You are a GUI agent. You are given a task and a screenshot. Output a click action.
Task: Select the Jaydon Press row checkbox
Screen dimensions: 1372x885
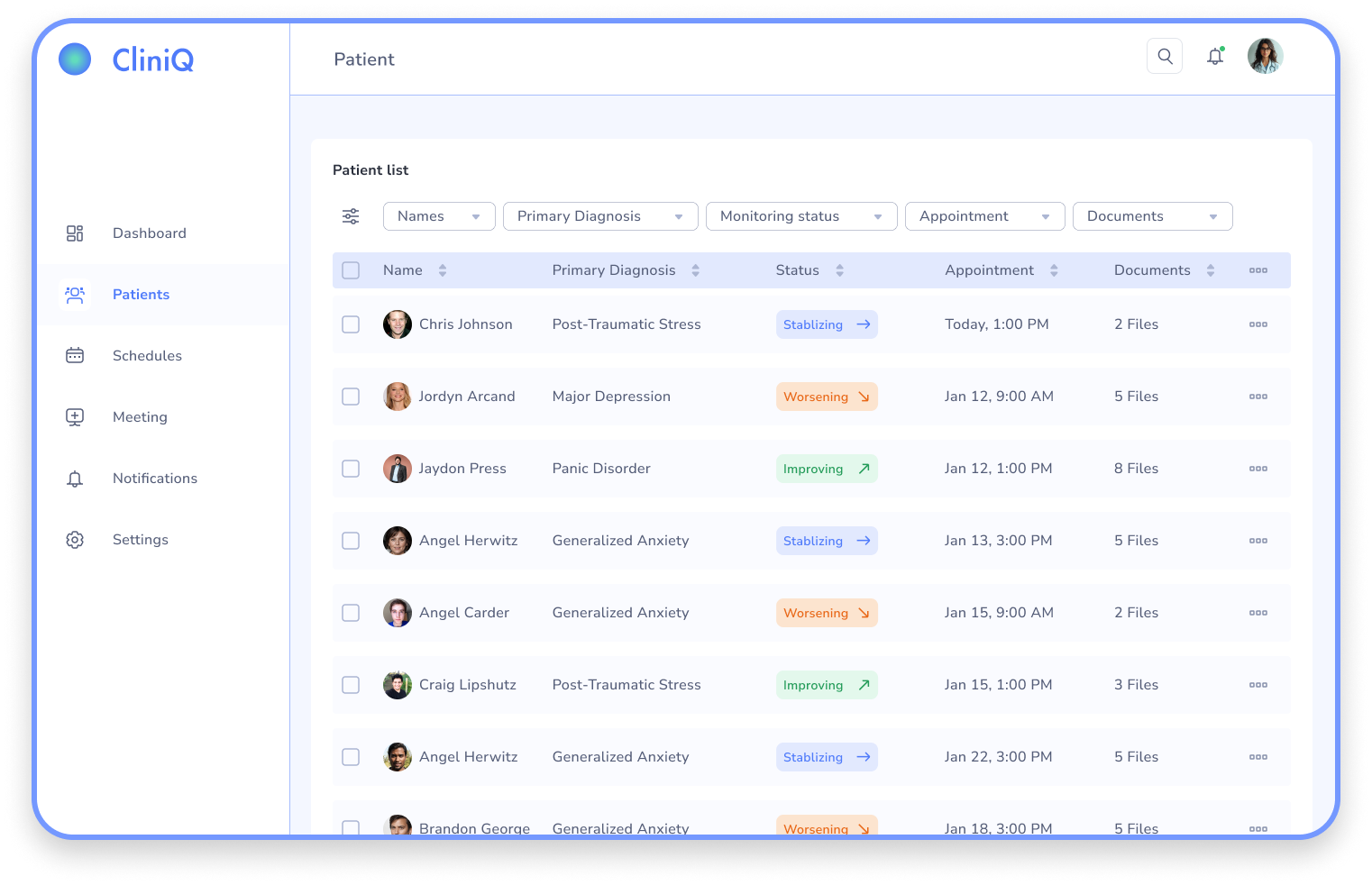(x=351, y=469)
